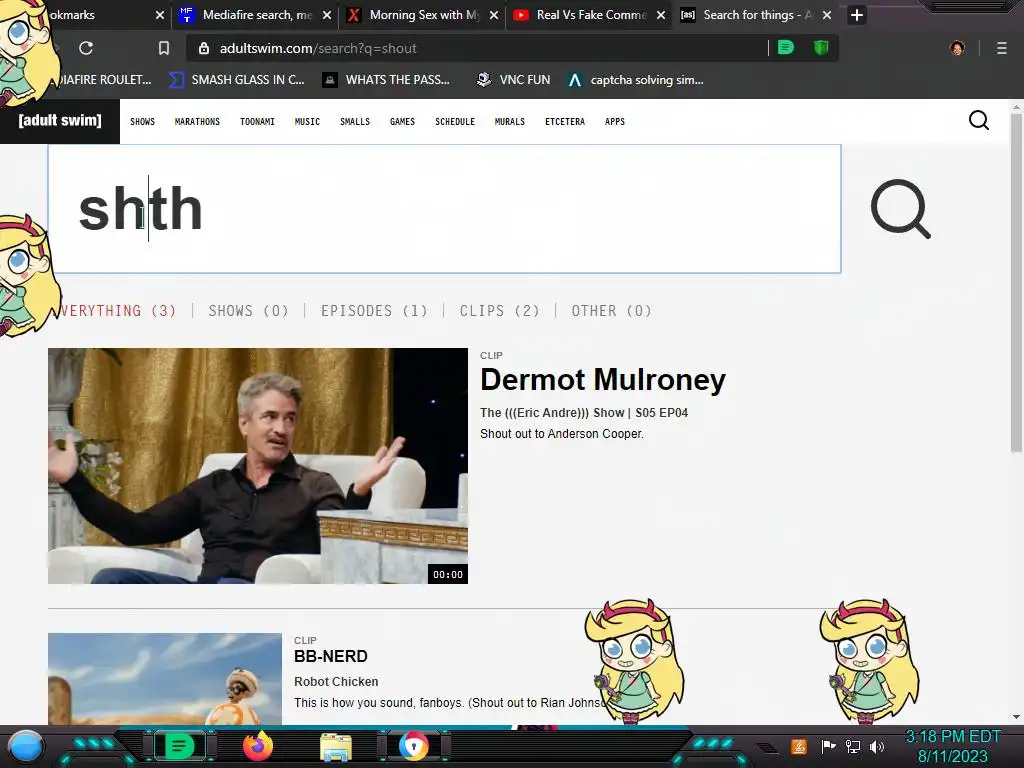The image size is (1024, 768).
Task: Go to the [adult swim] home logo
Action: click(60, 121)
